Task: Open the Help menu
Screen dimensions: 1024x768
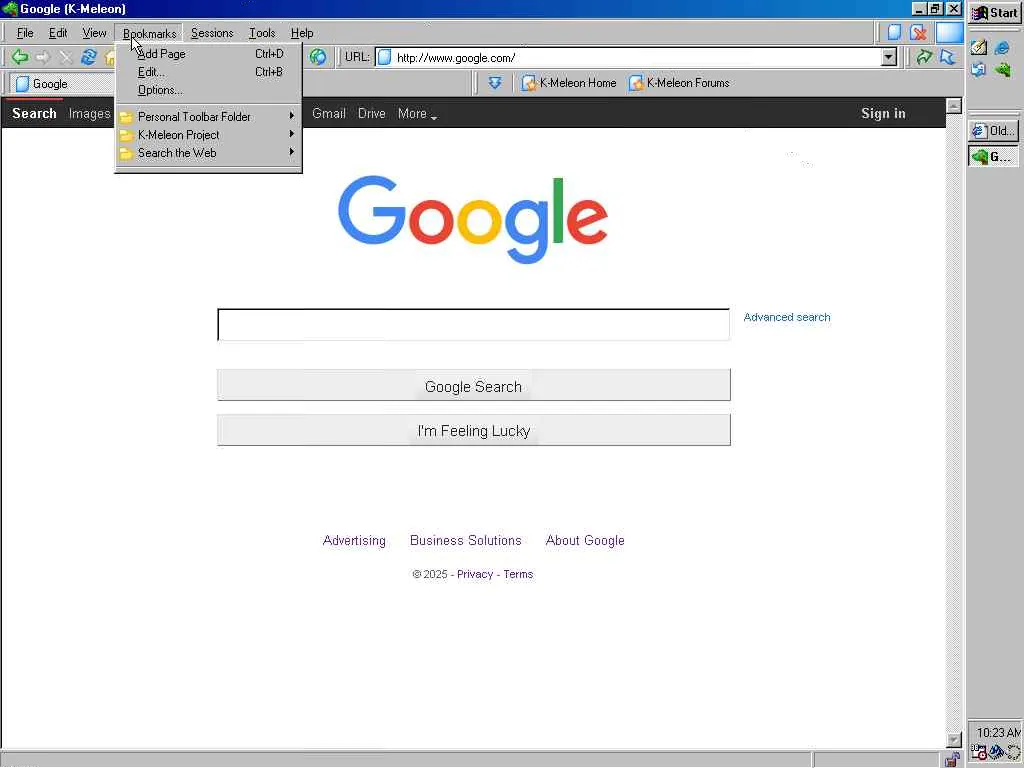Action: pyautogui.click(x=302, y=33)
